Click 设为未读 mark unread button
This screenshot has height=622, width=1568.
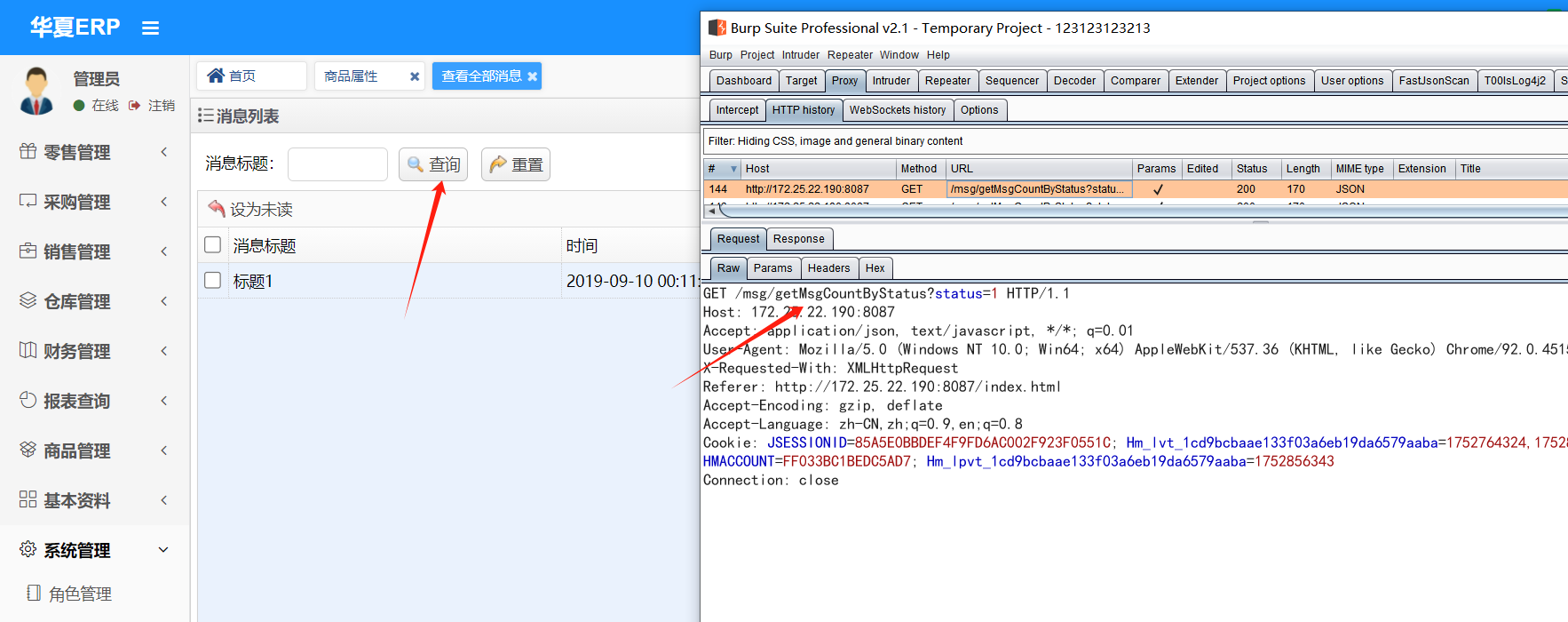click(x=250, y=209)
